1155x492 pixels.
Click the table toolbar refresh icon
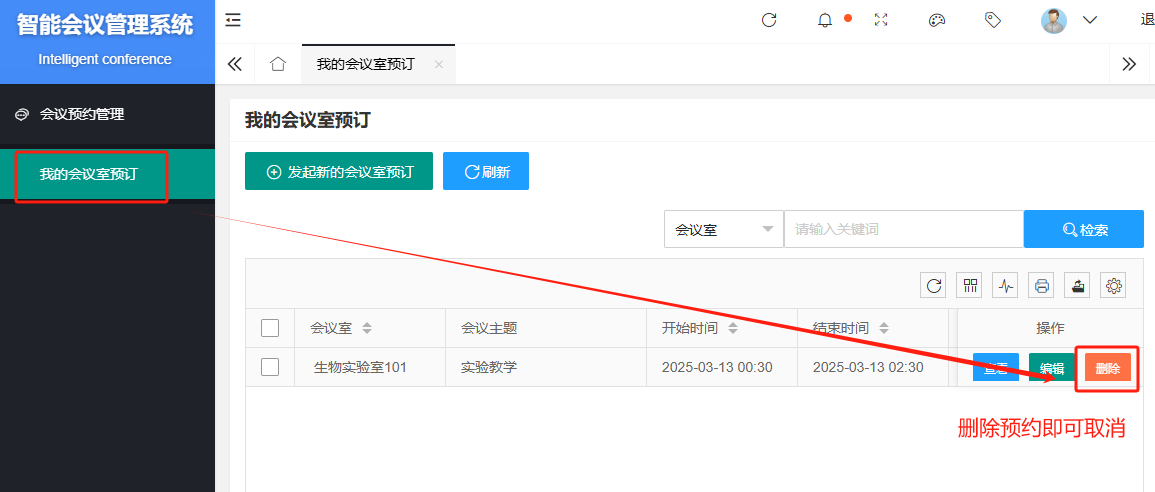pyautogui.click(x=934, y=286)
